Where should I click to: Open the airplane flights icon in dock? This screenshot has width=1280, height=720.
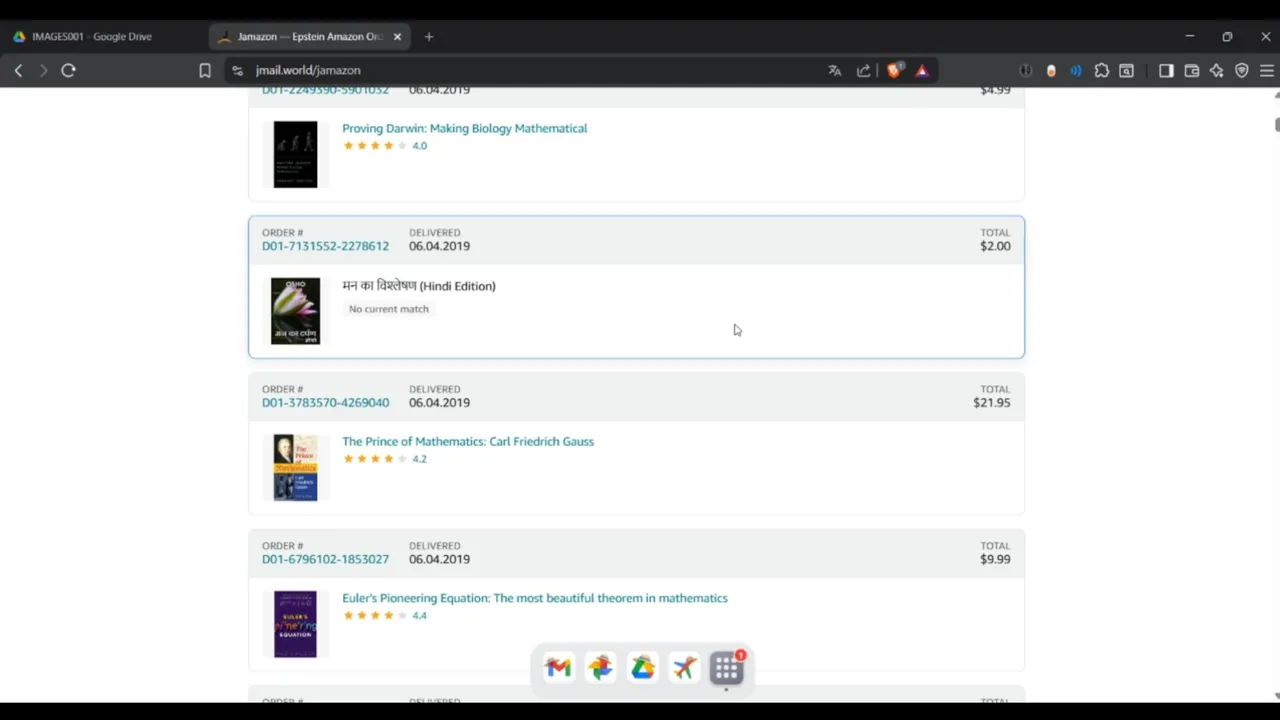684,668
